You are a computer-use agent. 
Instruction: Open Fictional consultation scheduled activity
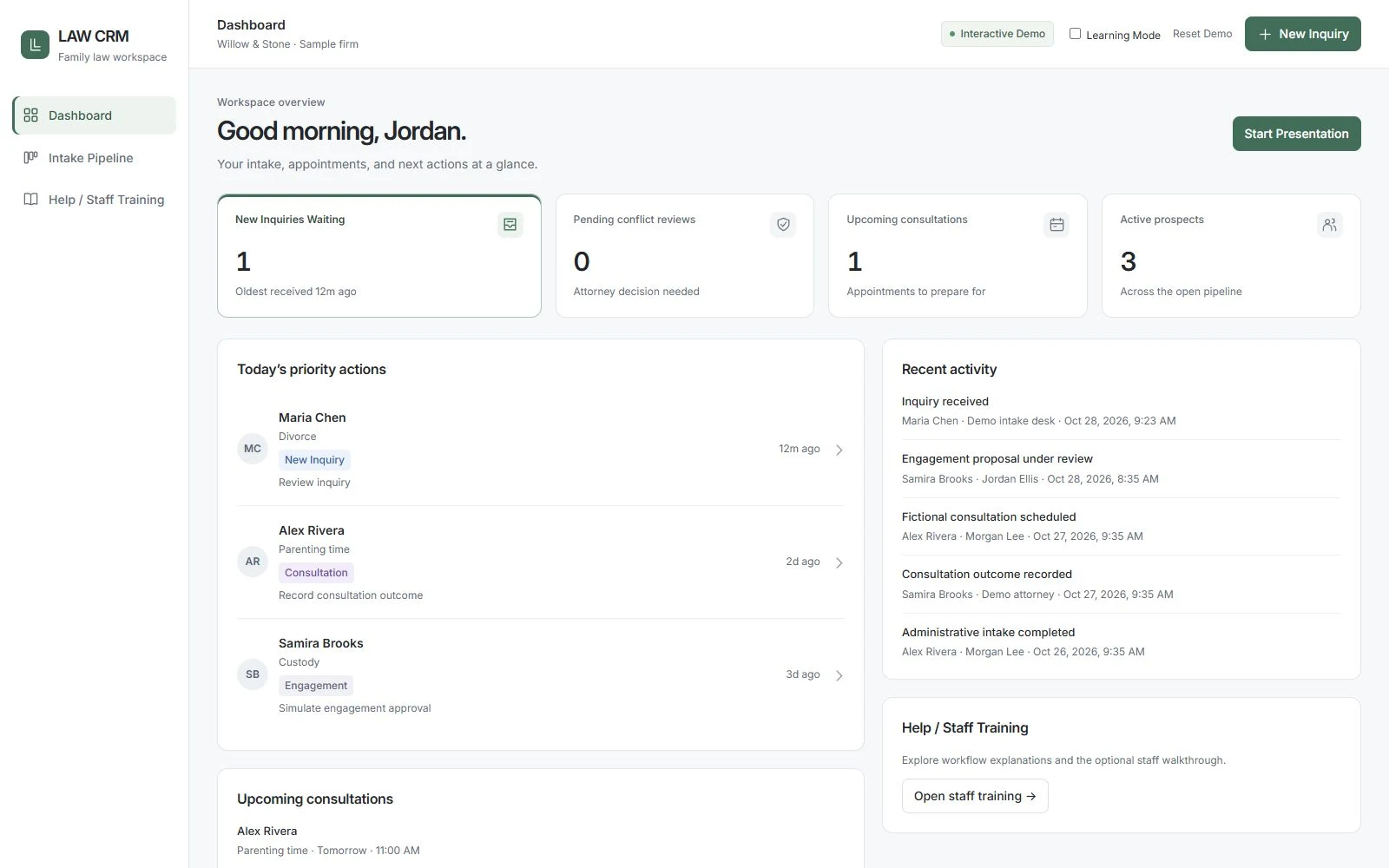tap(1121, 526)
